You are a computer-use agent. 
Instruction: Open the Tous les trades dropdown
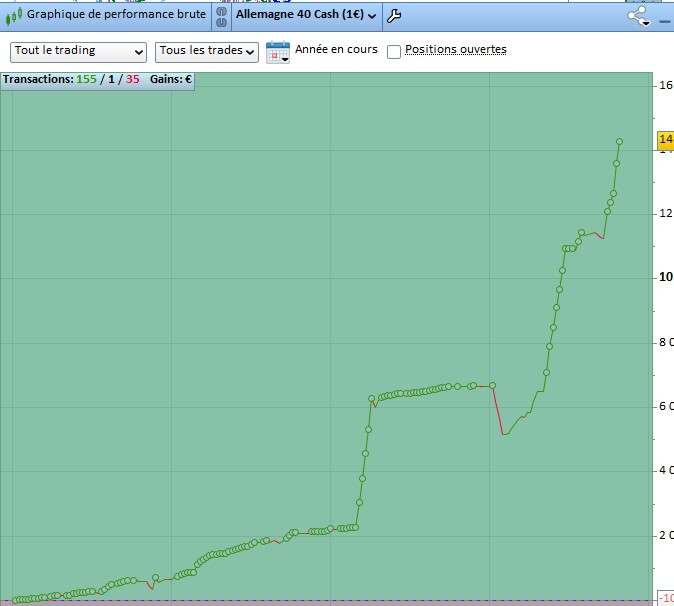[207, 52]
